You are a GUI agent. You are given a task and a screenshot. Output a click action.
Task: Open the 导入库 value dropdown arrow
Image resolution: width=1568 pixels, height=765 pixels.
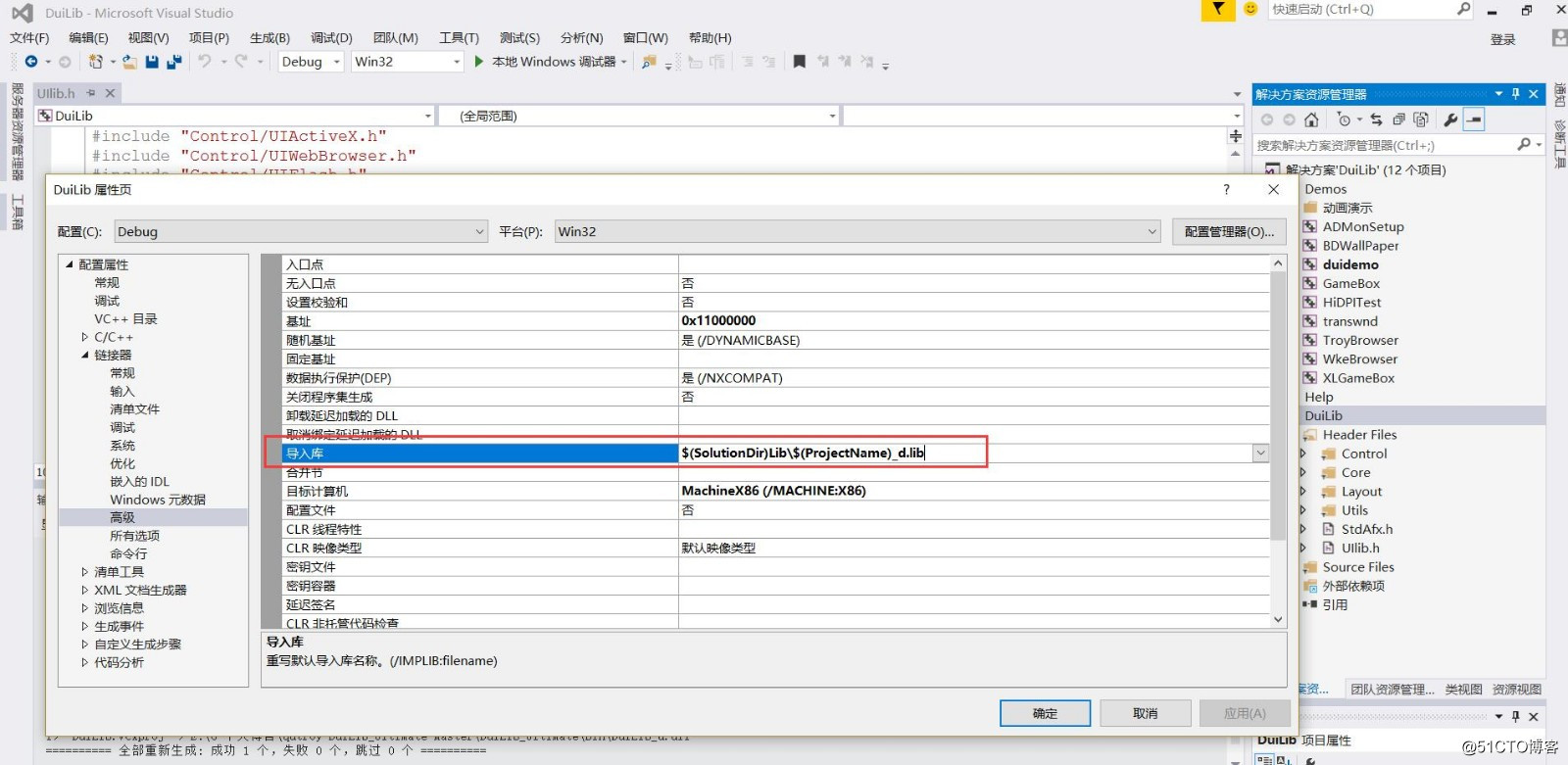(1260, 453)
